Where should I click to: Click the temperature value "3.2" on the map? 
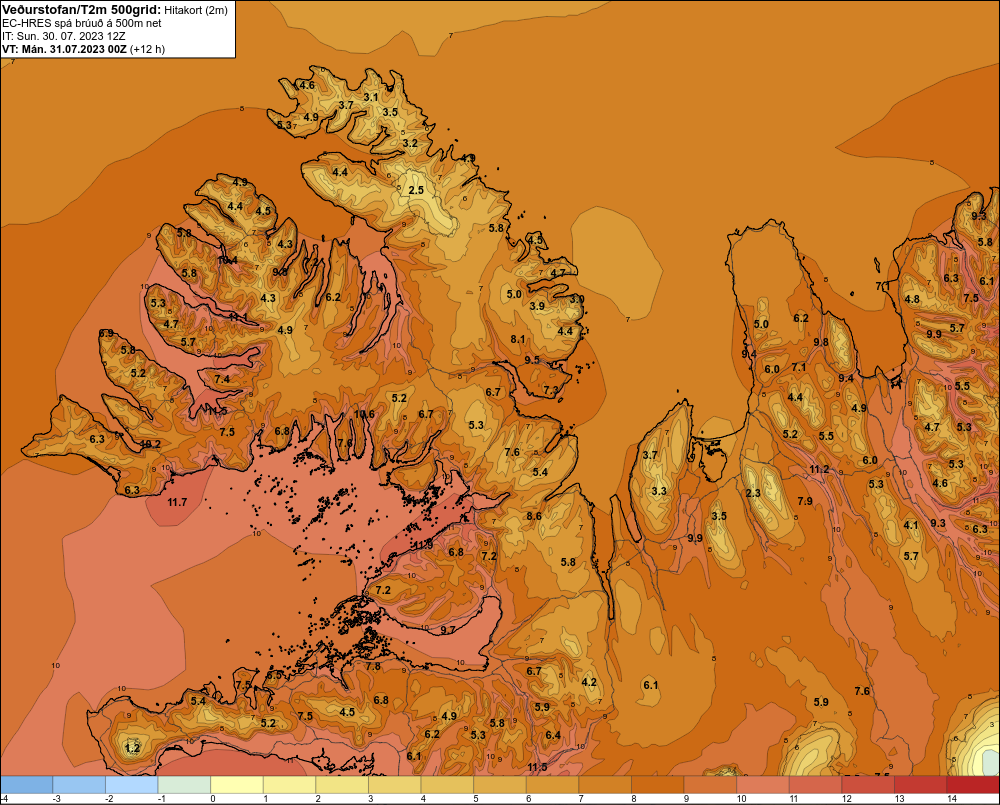(x=410, y=143)
